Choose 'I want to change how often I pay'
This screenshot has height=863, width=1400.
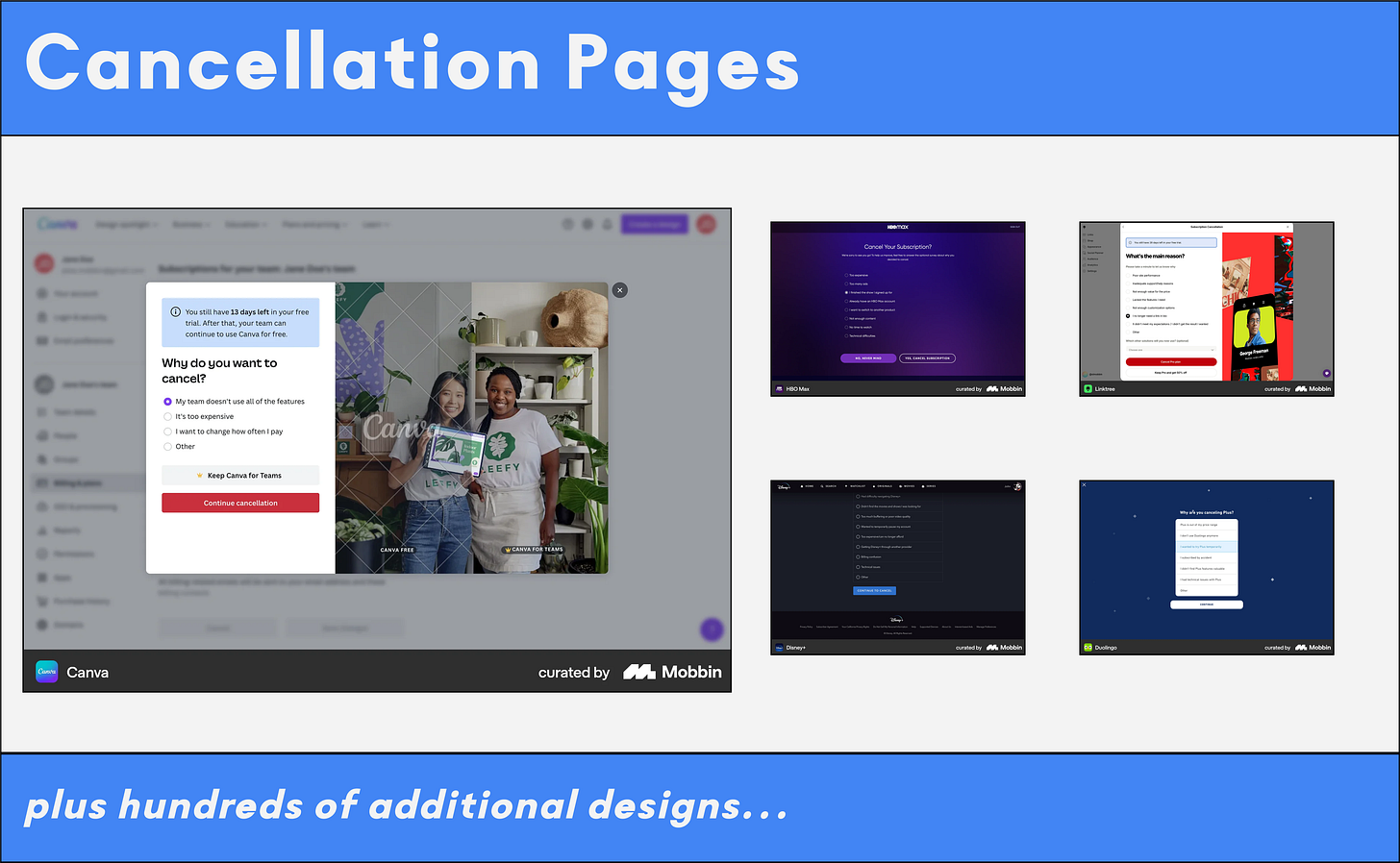point(223,431)
